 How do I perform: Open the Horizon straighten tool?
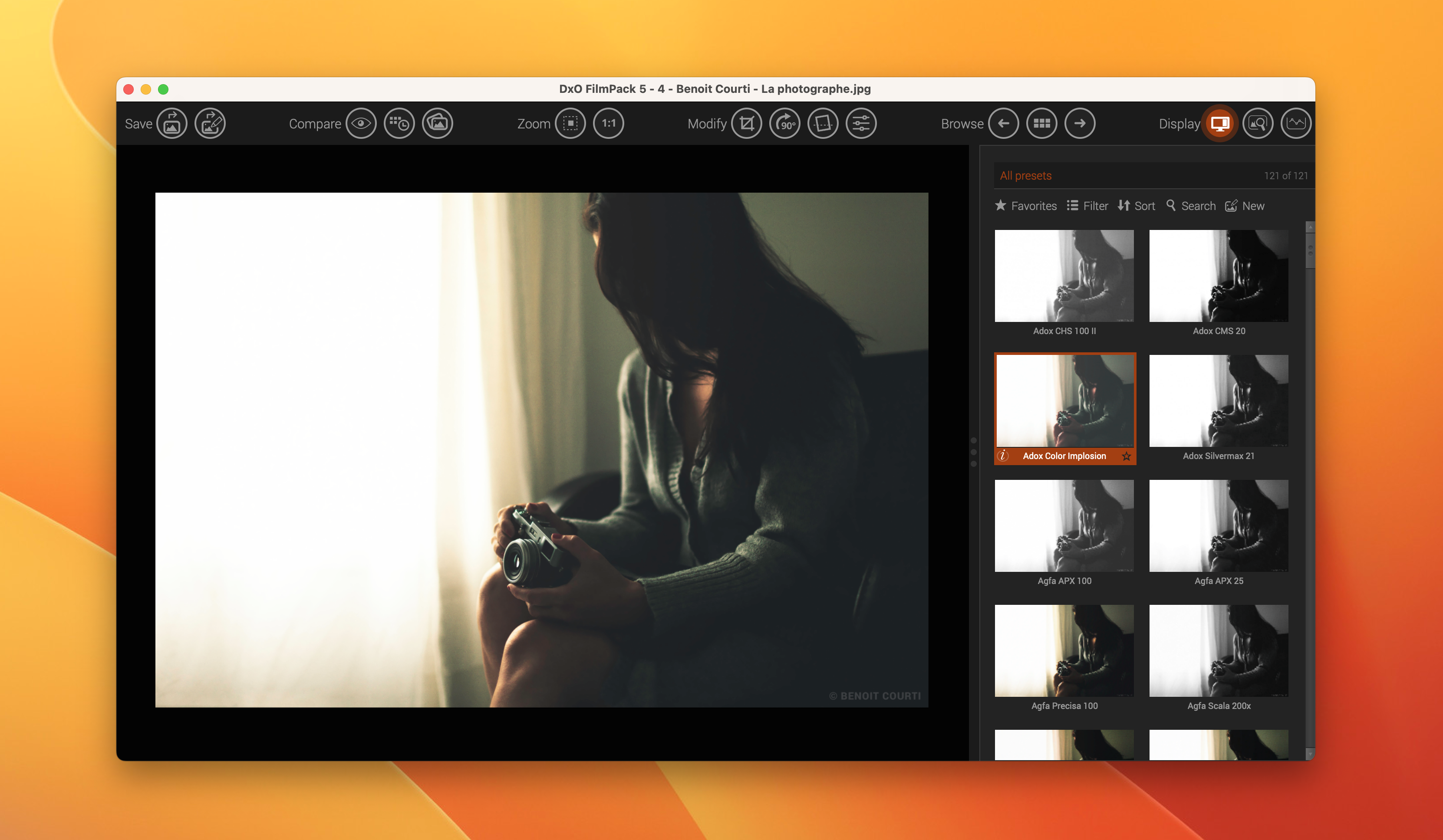click(x=823, y=124)
